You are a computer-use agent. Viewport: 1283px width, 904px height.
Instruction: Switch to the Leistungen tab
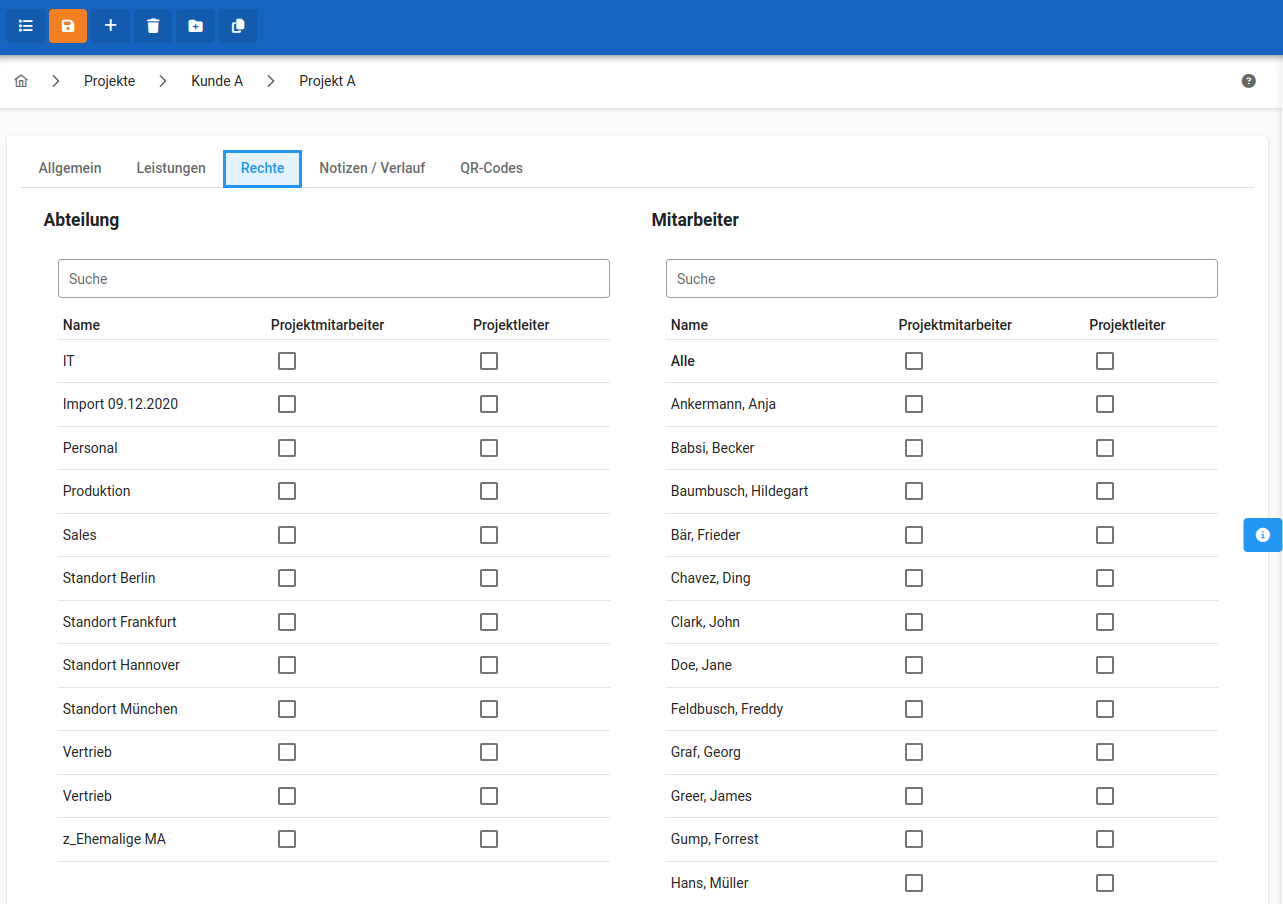tap(171, 168)
